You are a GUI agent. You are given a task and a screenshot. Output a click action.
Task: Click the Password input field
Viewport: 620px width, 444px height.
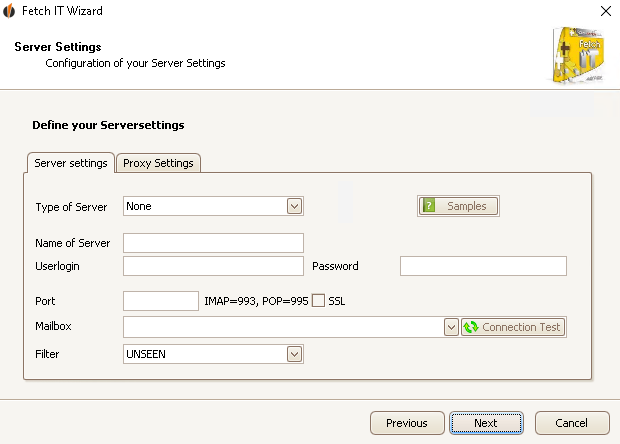(x=483, y=266)
